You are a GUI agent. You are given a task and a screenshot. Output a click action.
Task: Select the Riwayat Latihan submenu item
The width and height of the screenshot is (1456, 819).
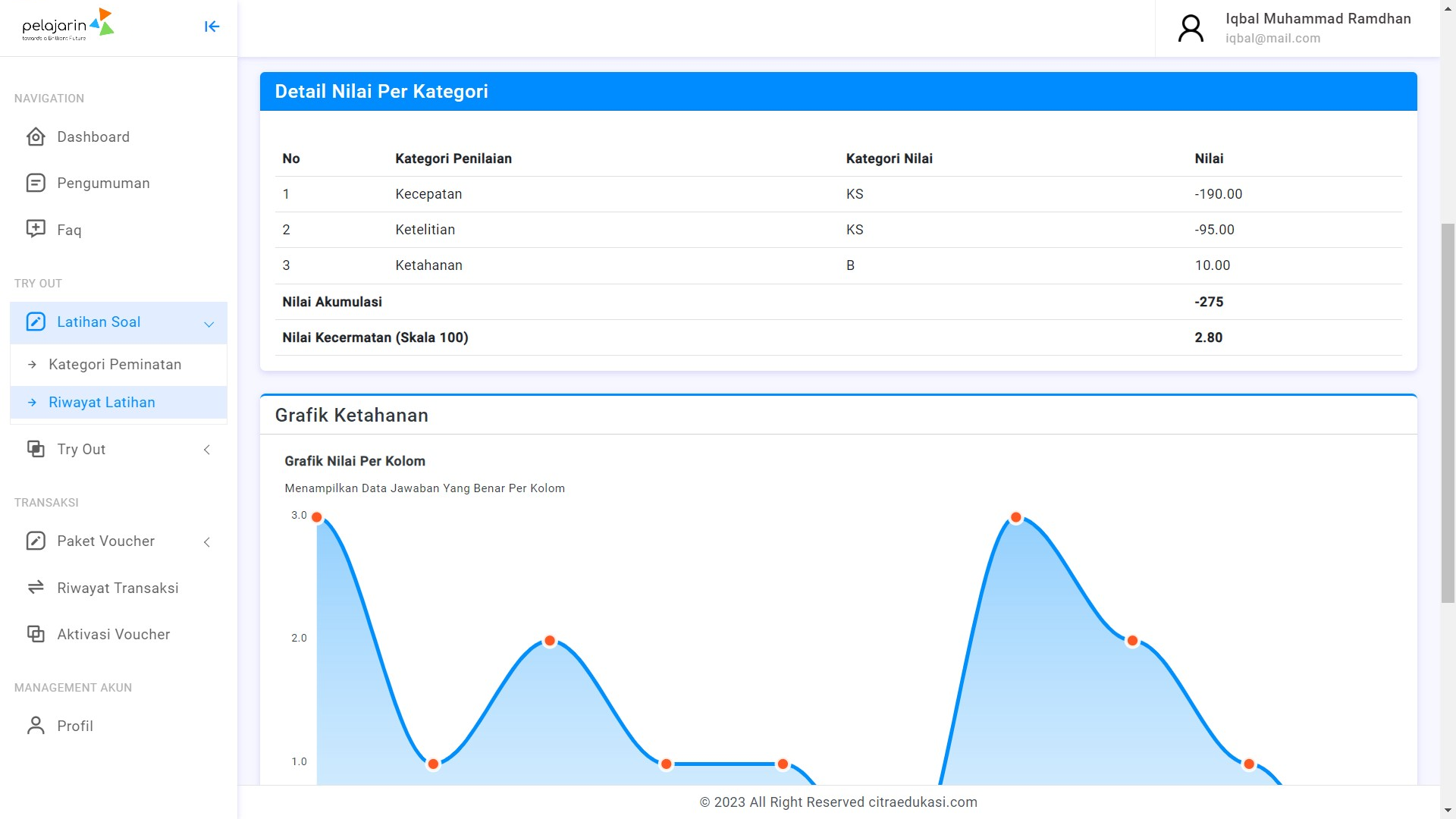tap(102, 402)
